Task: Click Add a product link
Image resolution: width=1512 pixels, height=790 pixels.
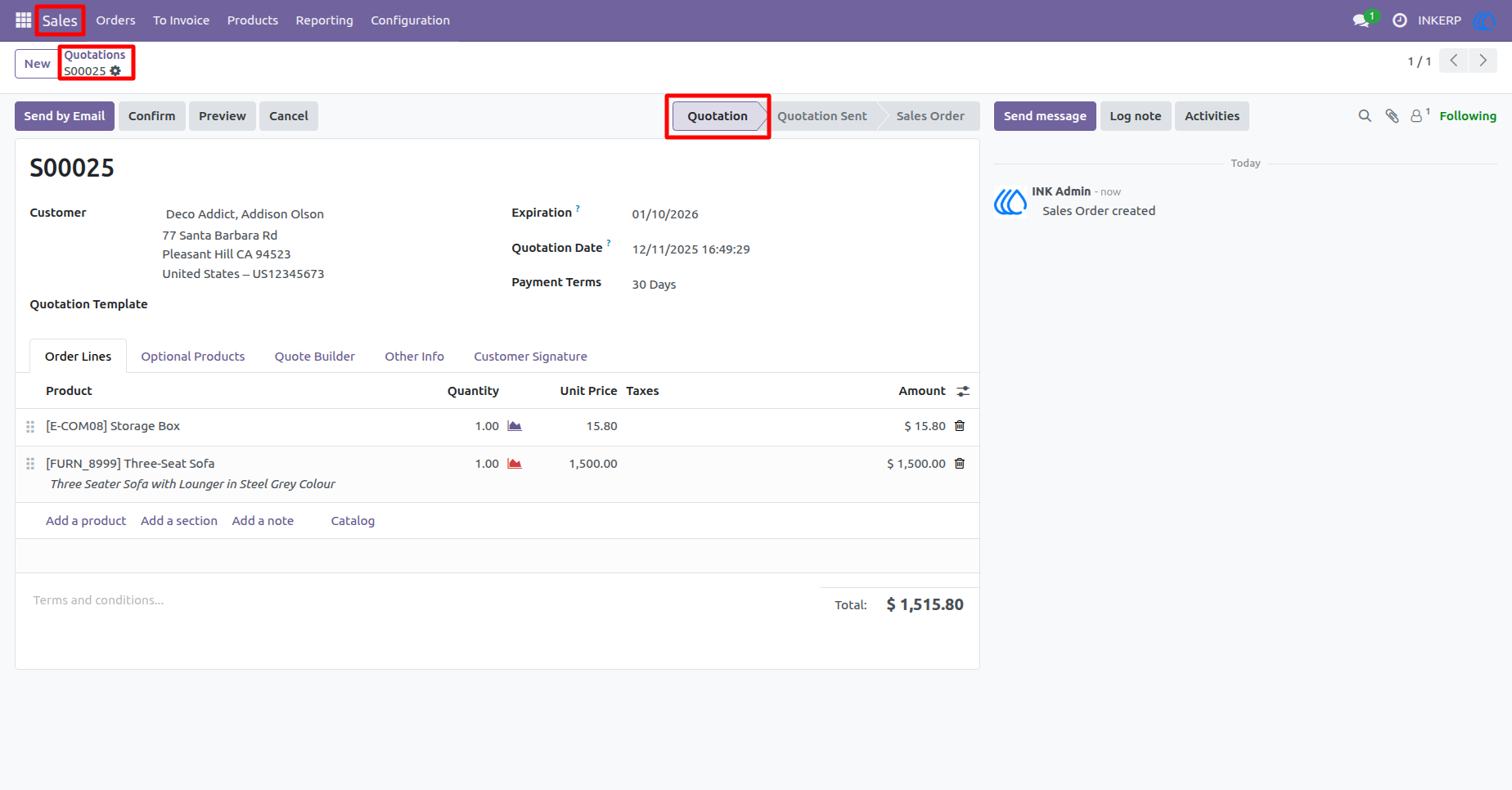Action: coord(86,521)
